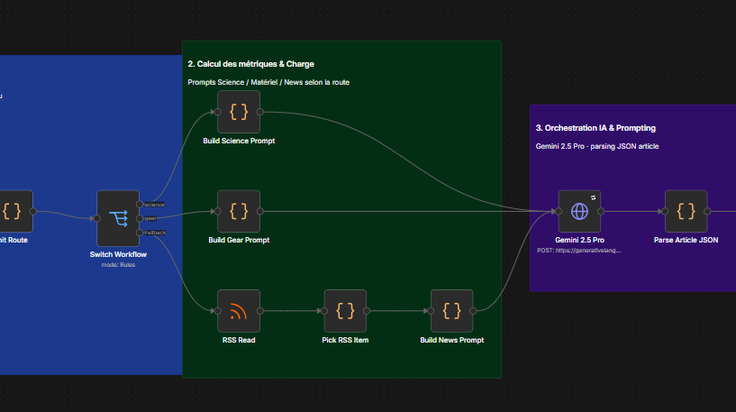Screen dimensions: 736x412
Task: Click the input port of Build Gear Prompt
Action: (217, 211)
